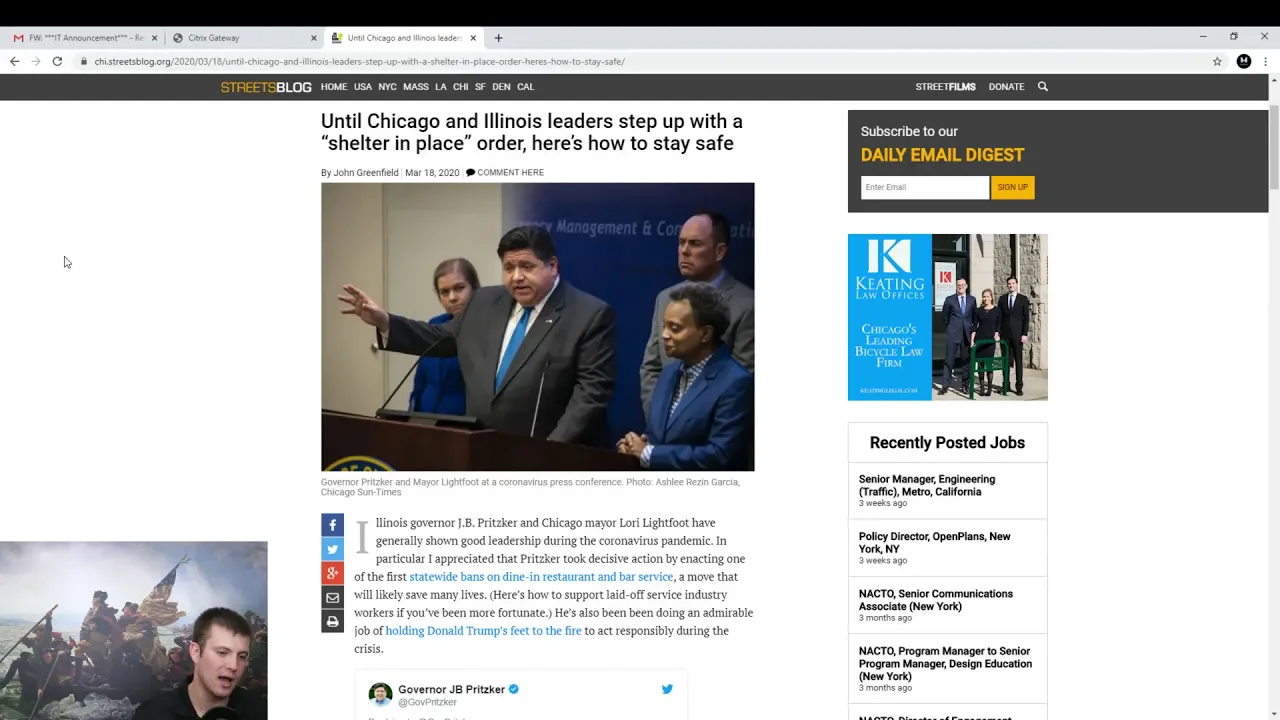The width and height of the screenshot is (1280, 720).
Task: Print the article with printer icon
Action: (x=332, y=621)
